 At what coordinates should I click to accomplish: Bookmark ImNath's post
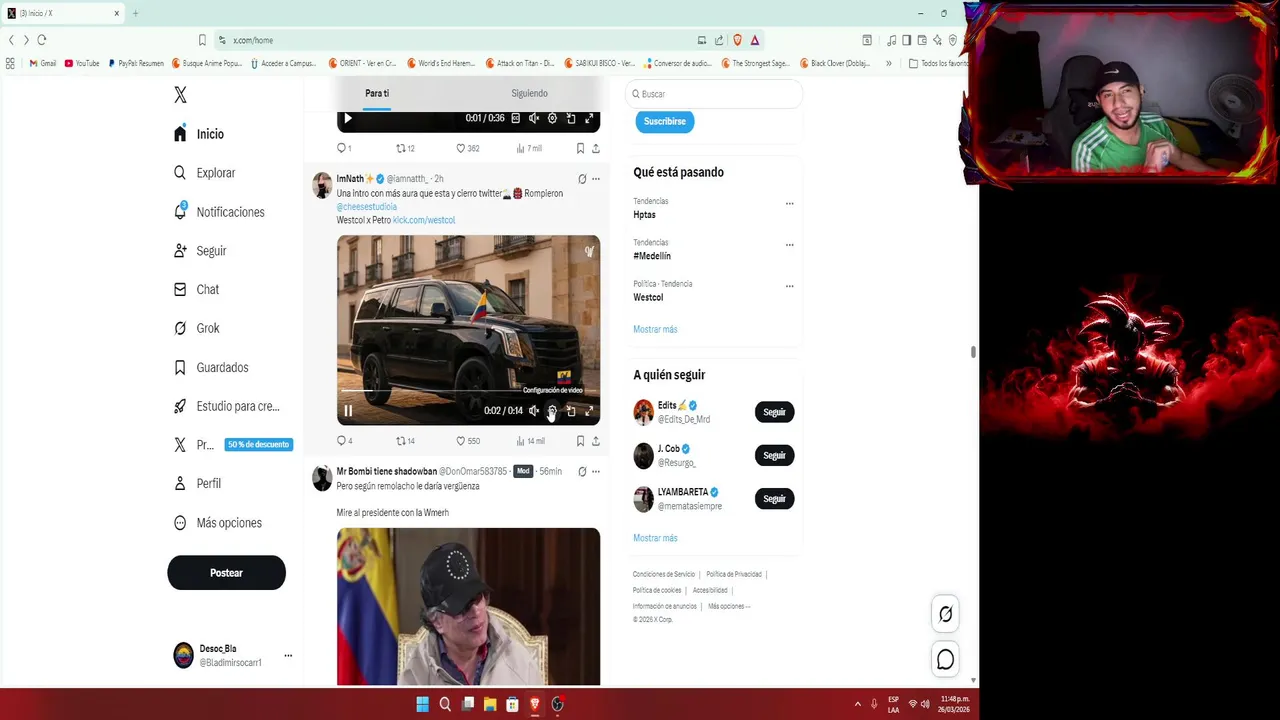point(580,440)
